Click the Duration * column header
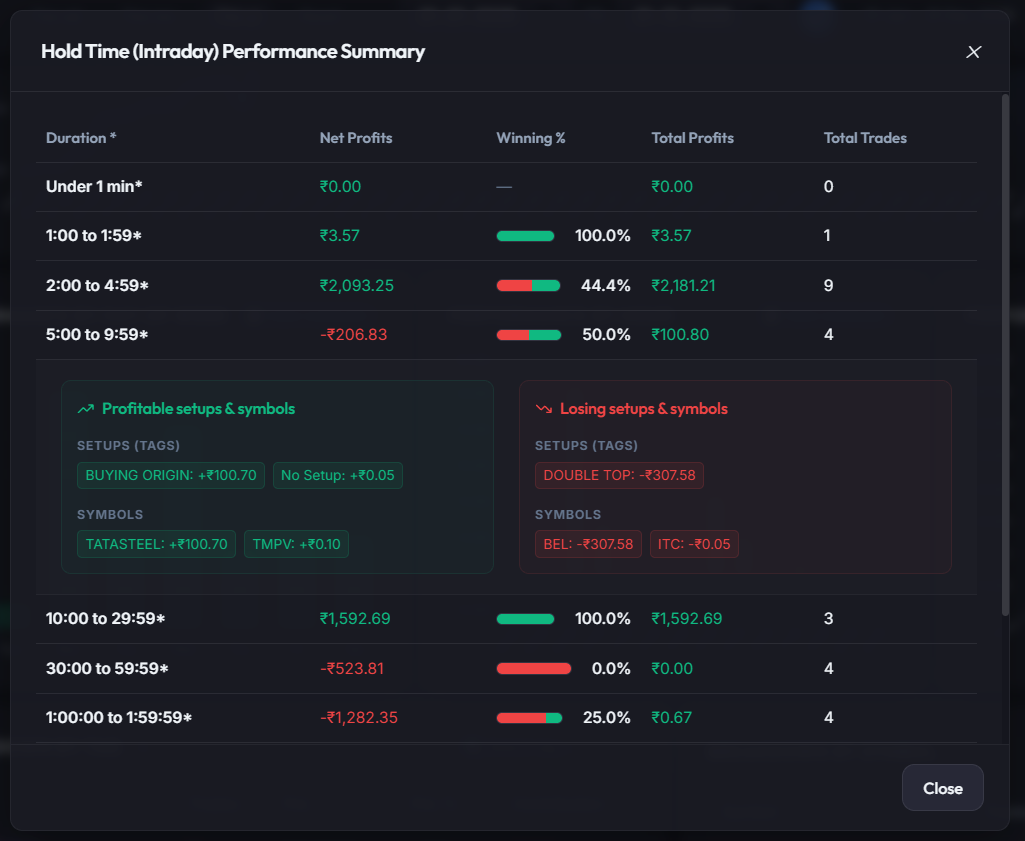This screenshot has width=1025, height=841. click(81, 138)
